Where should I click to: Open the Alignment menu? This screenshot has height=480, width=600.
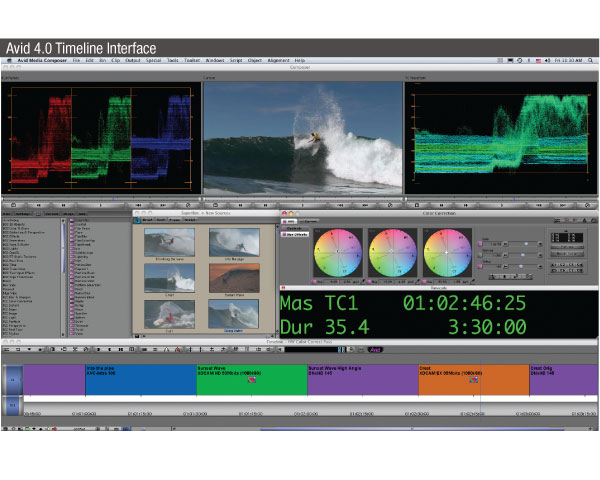point(278,60)
